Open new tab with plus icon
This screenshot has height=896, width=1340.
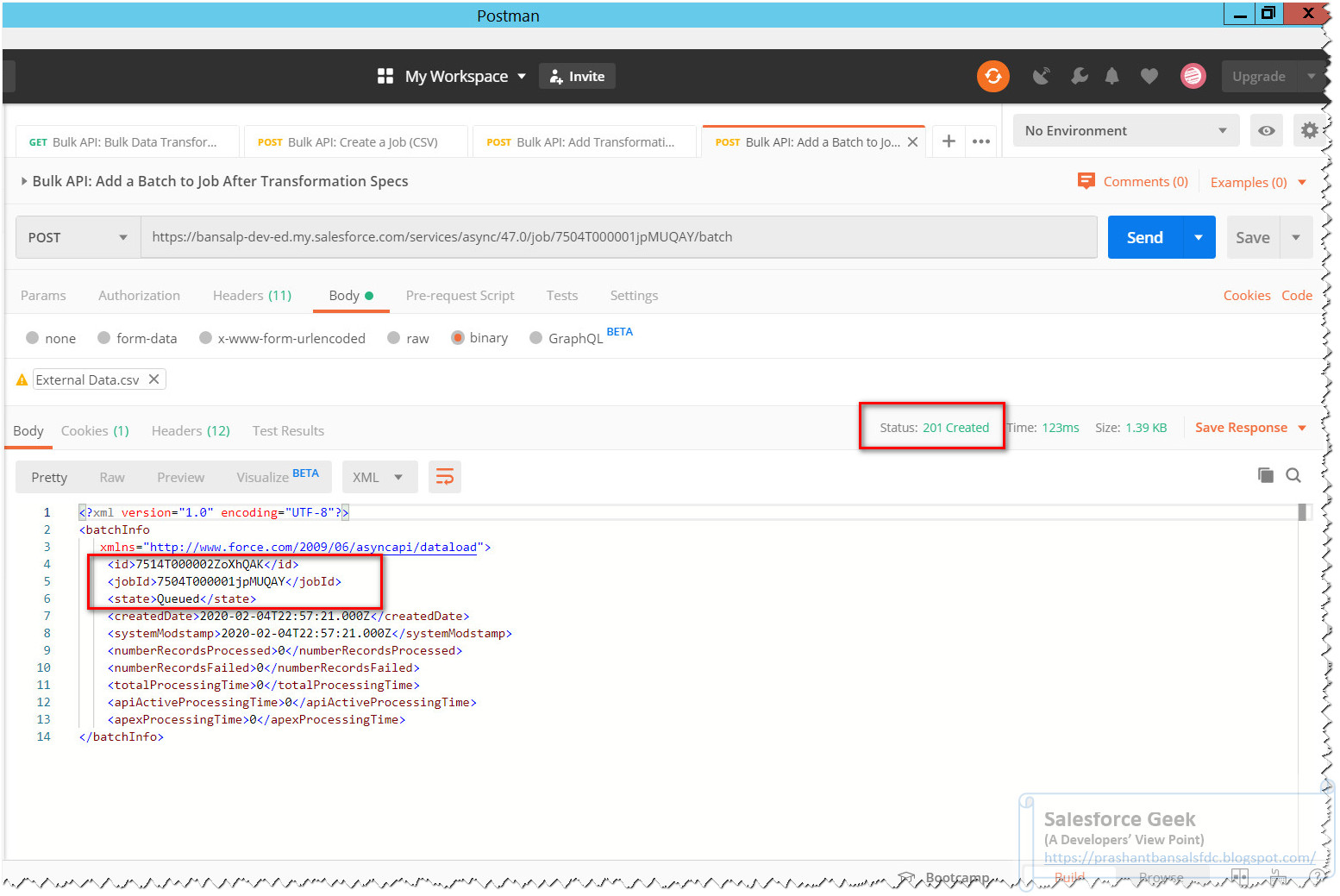click(x=949, y=141)
